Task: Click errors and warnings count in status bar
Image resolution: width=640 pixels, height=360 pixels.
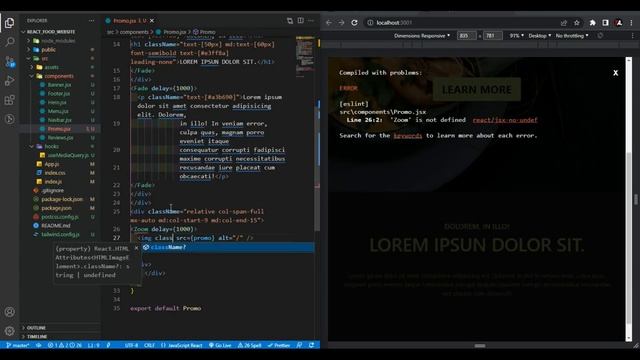Action: pyautogui.click(x=64, y=345)
